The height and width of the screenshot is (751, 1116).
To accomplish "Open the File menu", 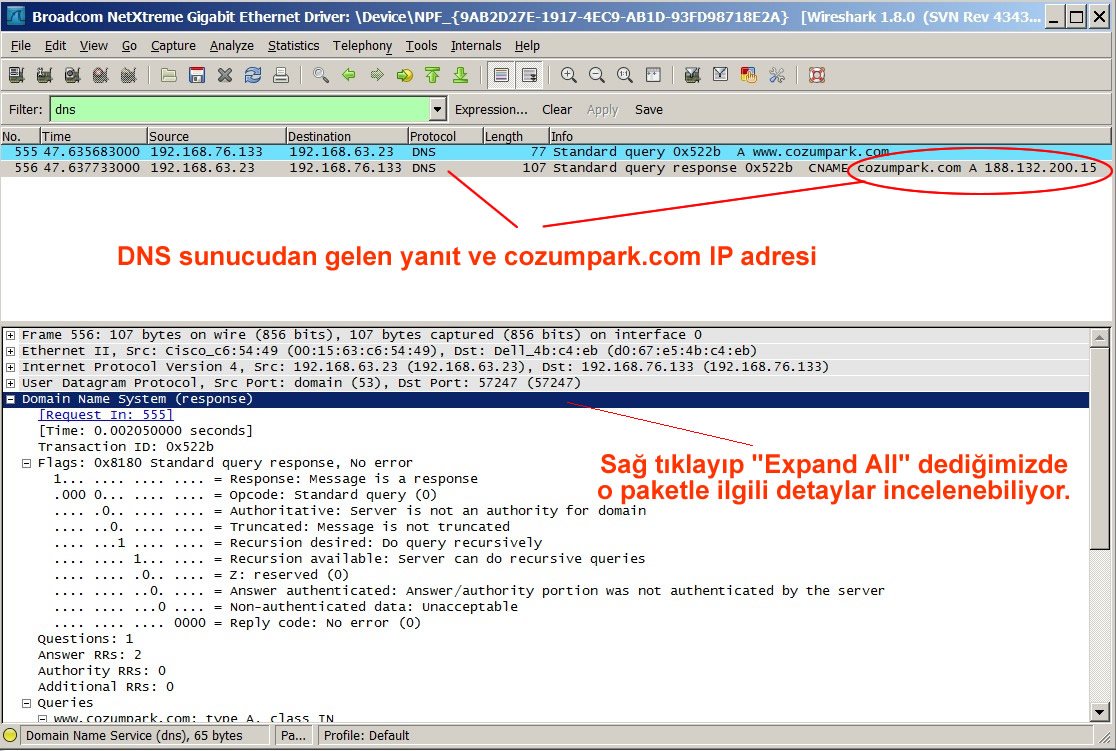I will click(x=21, y=46).
